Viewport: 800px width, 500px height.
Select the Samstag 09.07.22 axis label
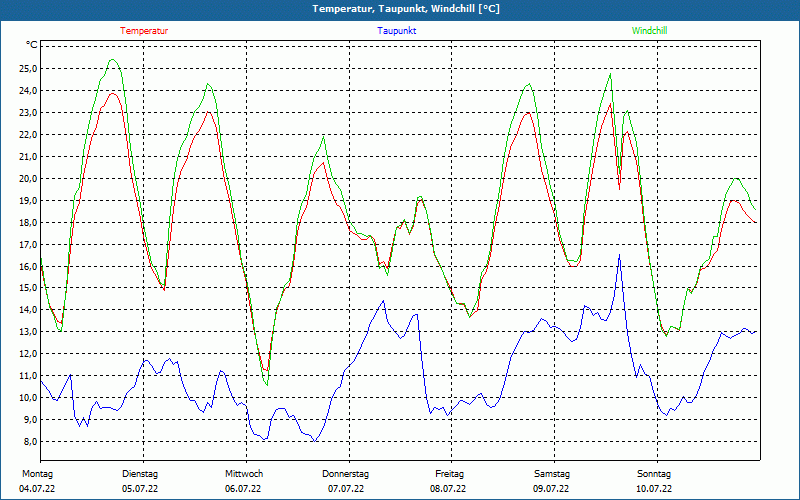click(552, 481)
